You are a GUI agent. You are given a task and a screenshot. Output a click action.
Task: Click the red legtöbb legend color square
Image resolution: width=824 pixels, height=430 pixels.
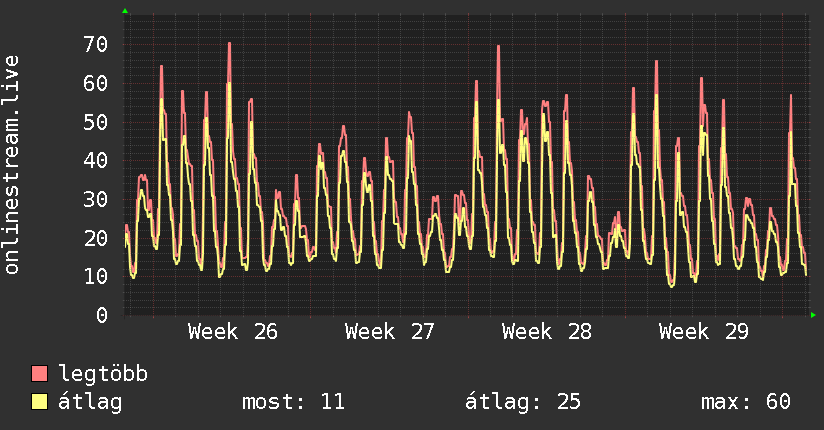(x=39, y=373)
